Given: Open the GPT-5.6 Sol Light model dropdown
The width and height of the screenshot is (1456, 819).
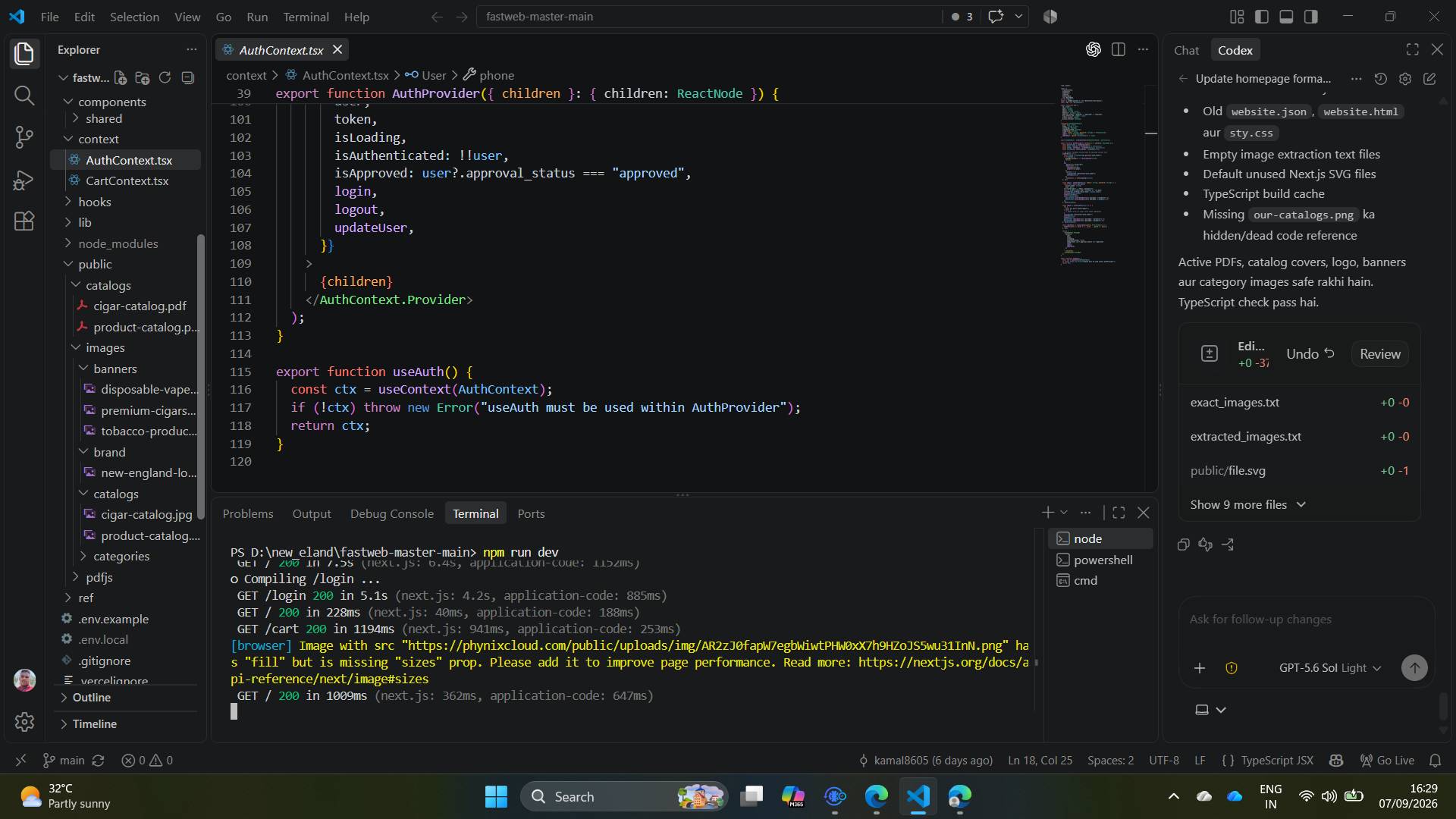Looking at the screenshot, I should 1330,668.
